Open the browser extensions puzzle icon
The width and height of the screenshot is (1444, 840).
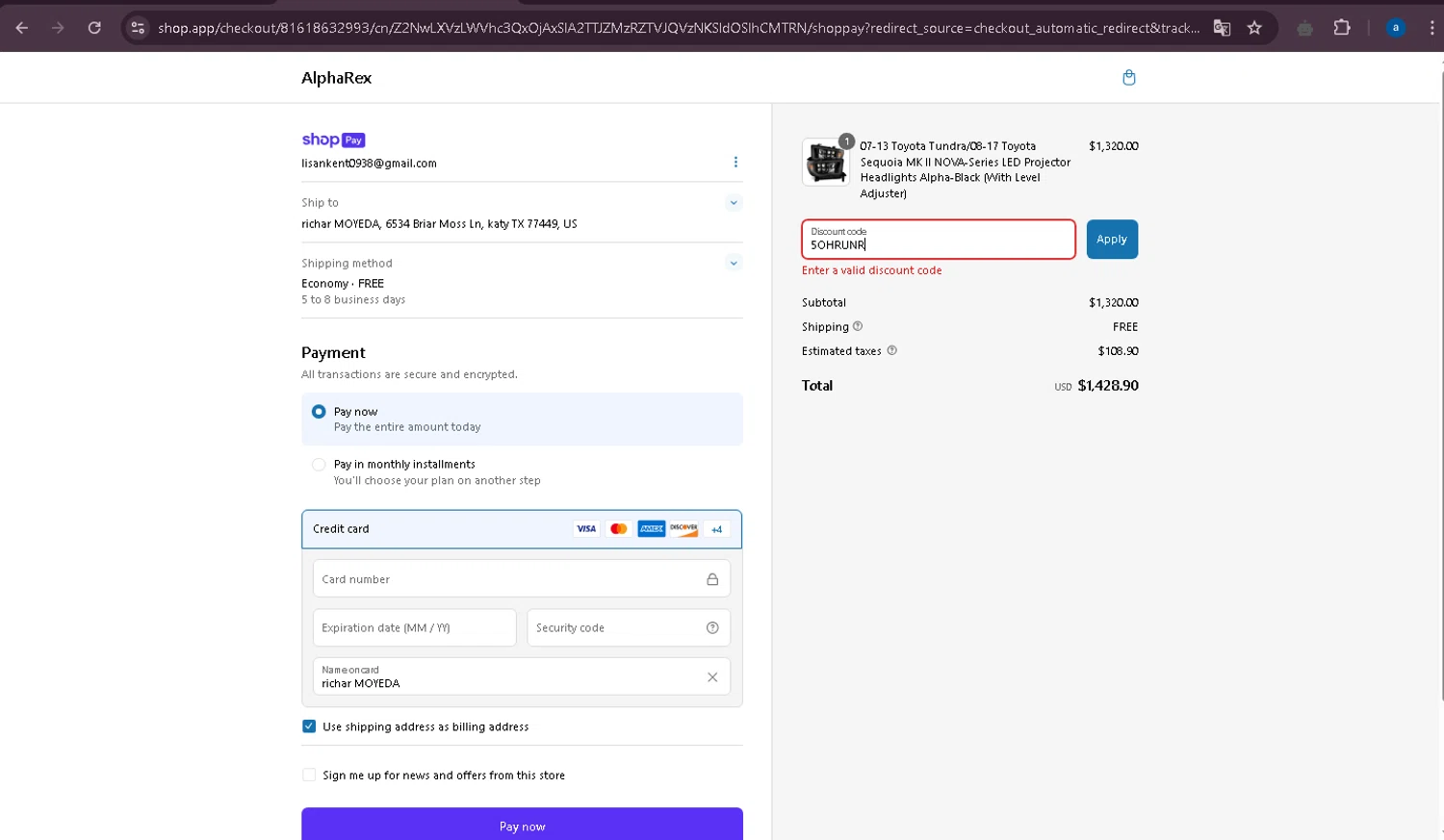click(x=1342, y=28)
